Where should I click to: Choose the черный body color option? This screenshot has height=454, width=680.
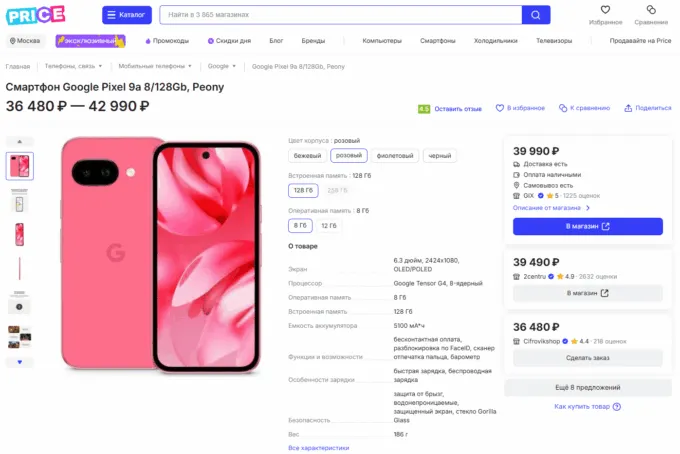(x=440, y=156)
